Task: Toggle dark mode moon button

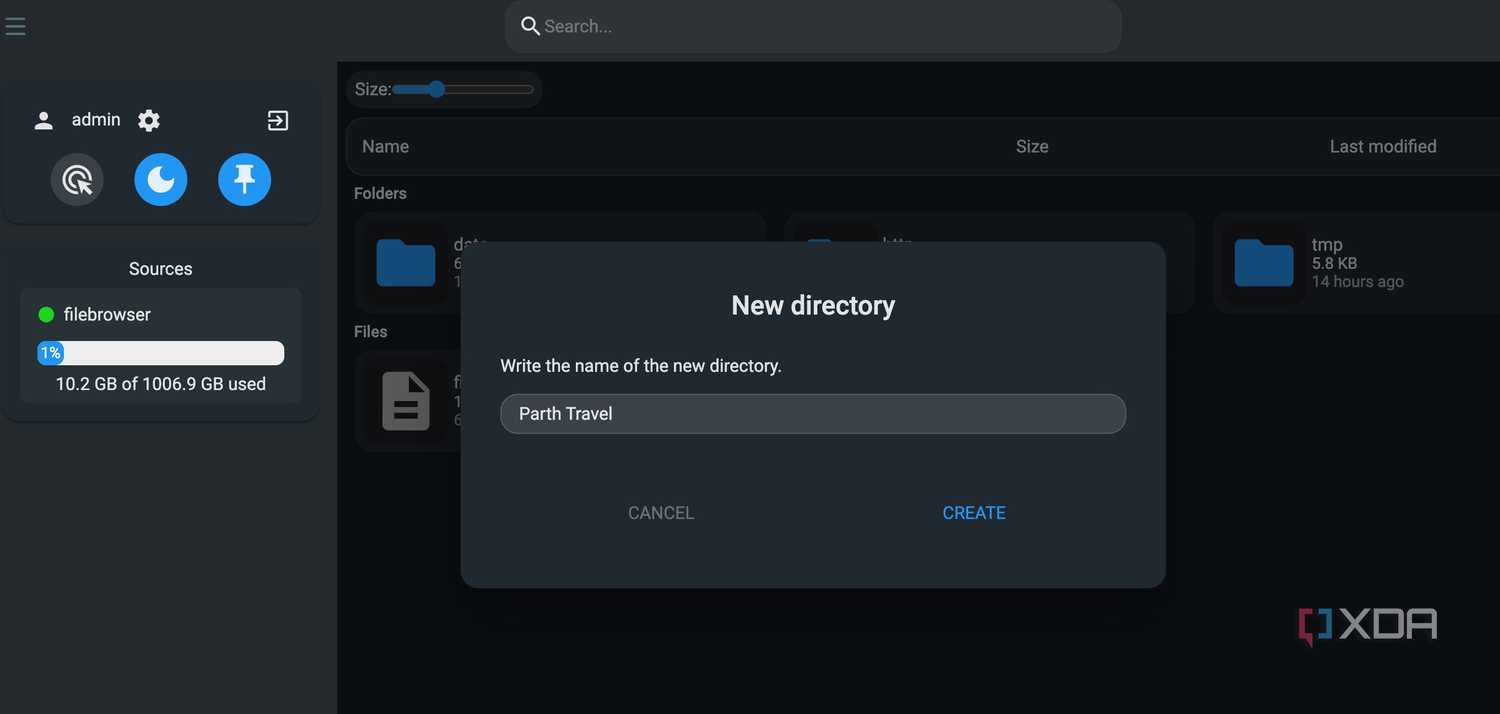Action: click(x=161, y=180)
